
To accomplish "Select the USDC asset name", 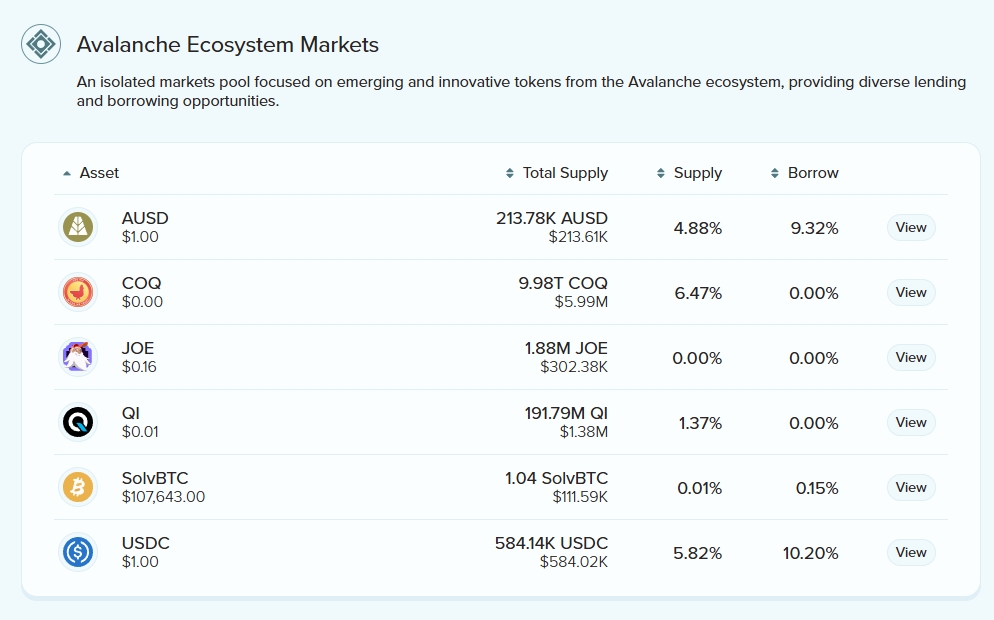I will click(x=146, y=543).
